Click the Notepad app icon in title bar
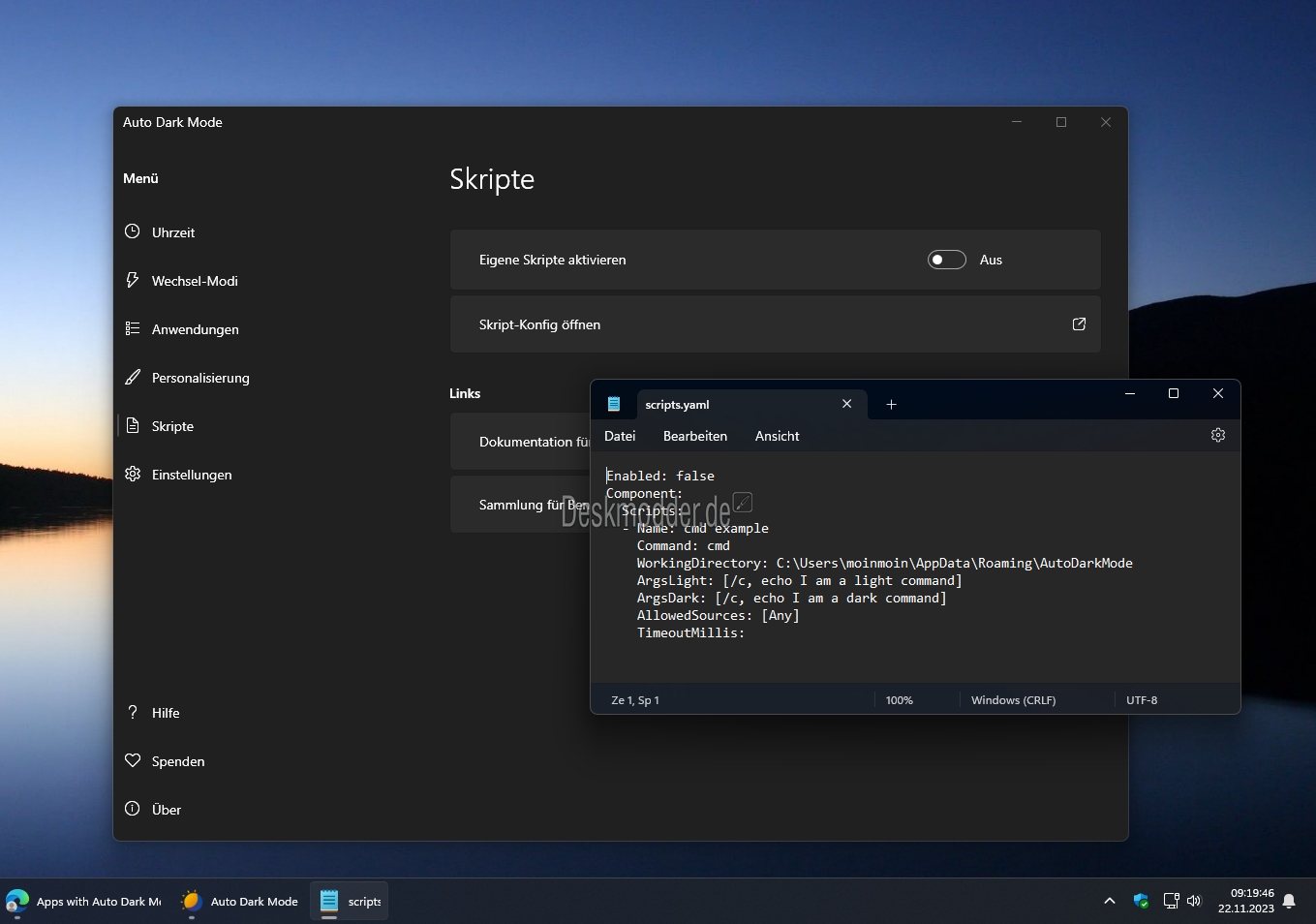This screenshot has width=1316, height=924. coord(614,404)
